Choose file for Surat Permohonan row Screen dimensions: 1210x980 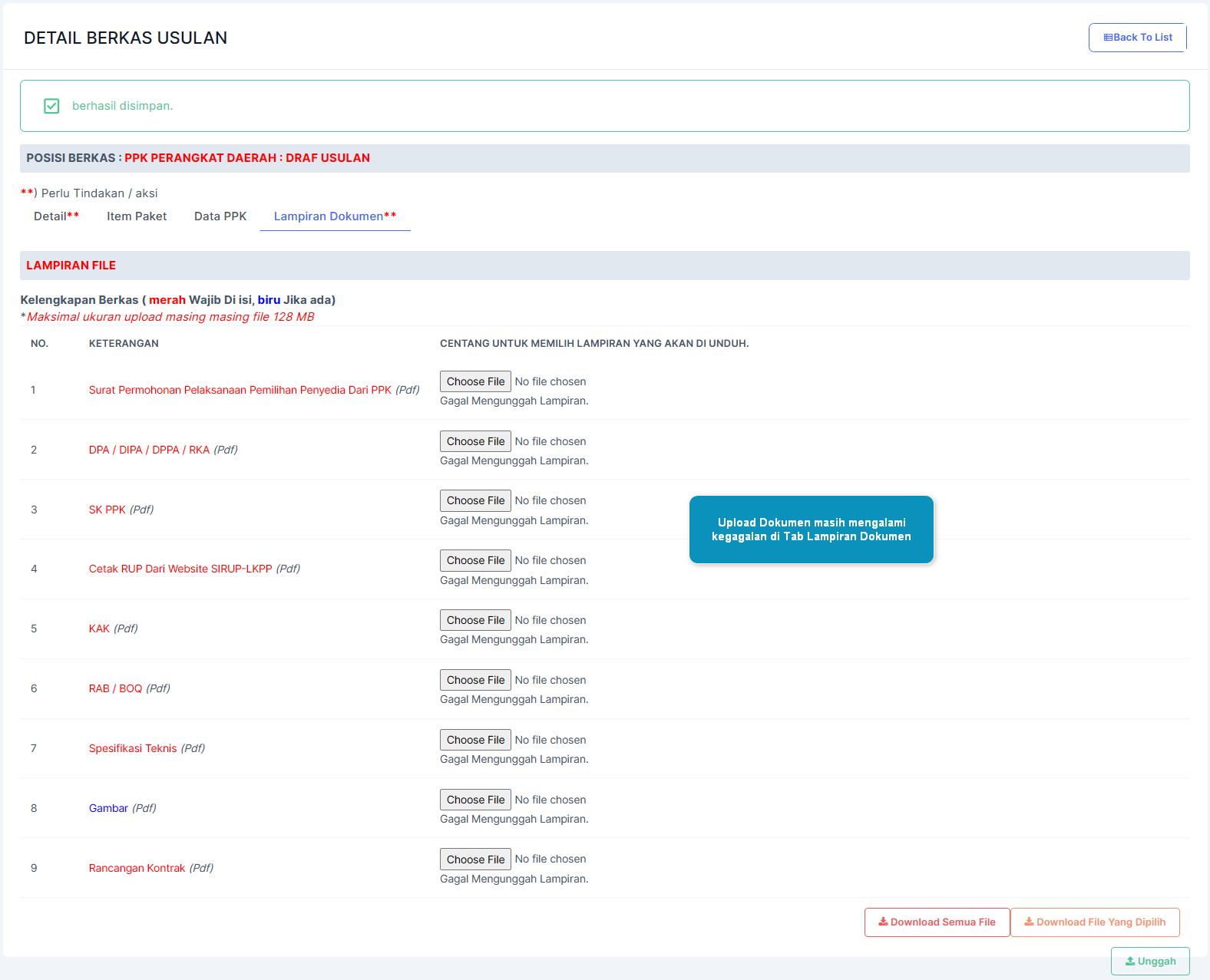coord(475,381)
